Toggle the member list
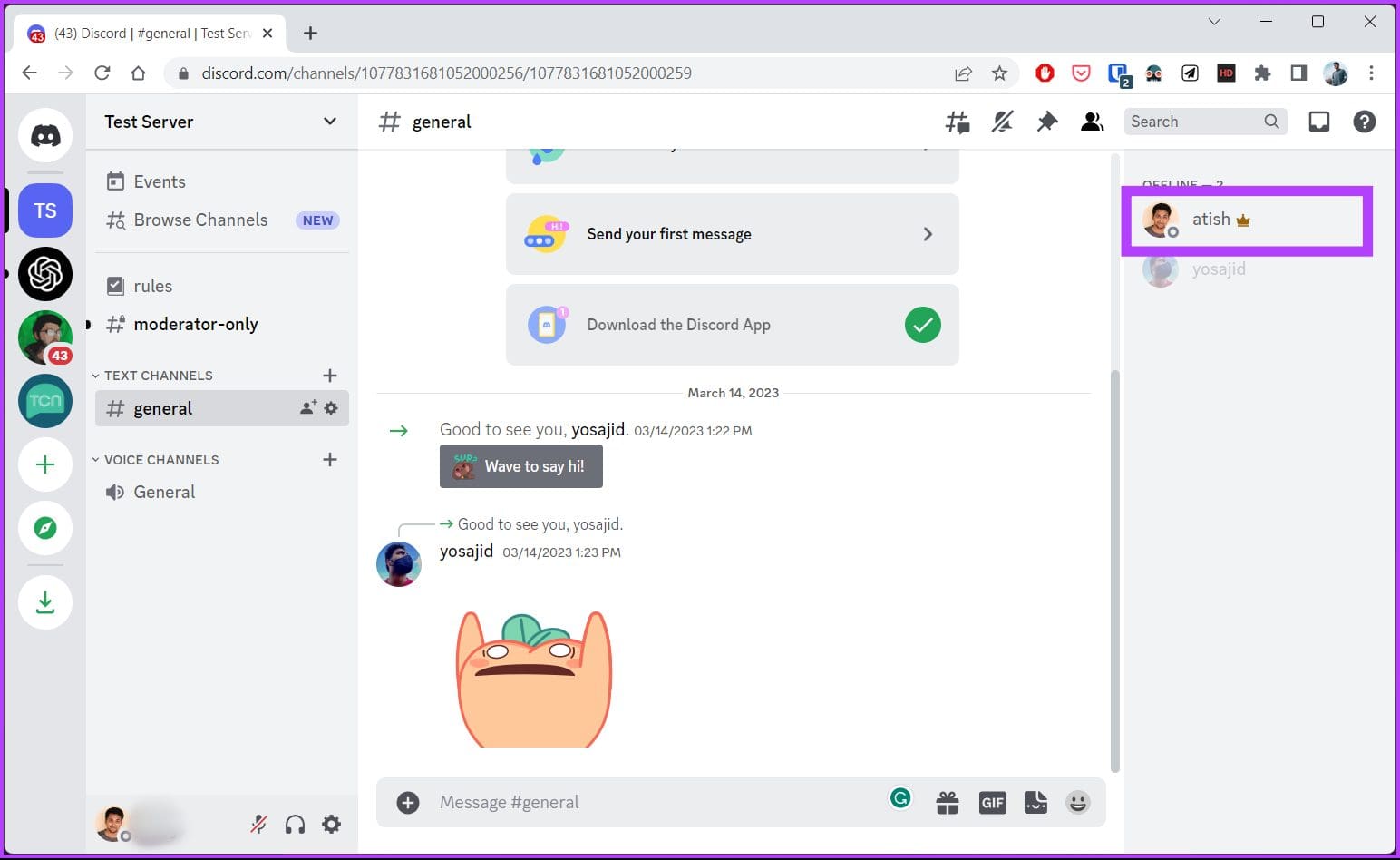This screenshot has width=1400, height=860. pyautogui.click(x=1092, y=122)
